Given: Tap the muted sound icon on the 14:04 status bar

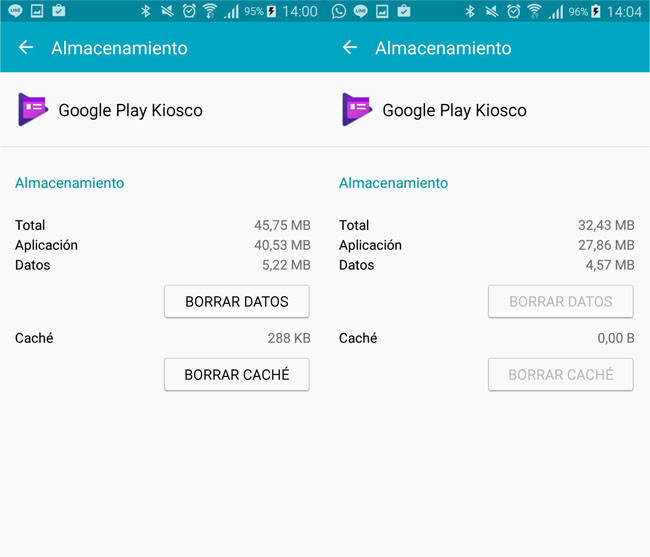Looking at the screenshot, I should pyautogui.click(x=492, y=11).
